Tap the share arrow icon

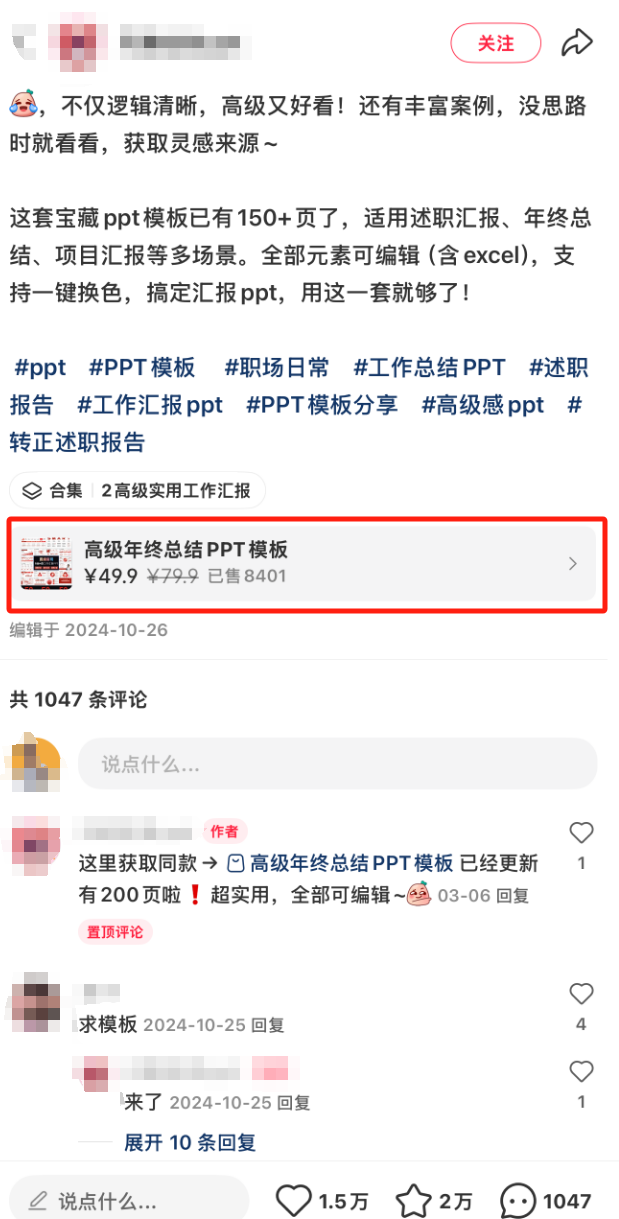[577, 43]
